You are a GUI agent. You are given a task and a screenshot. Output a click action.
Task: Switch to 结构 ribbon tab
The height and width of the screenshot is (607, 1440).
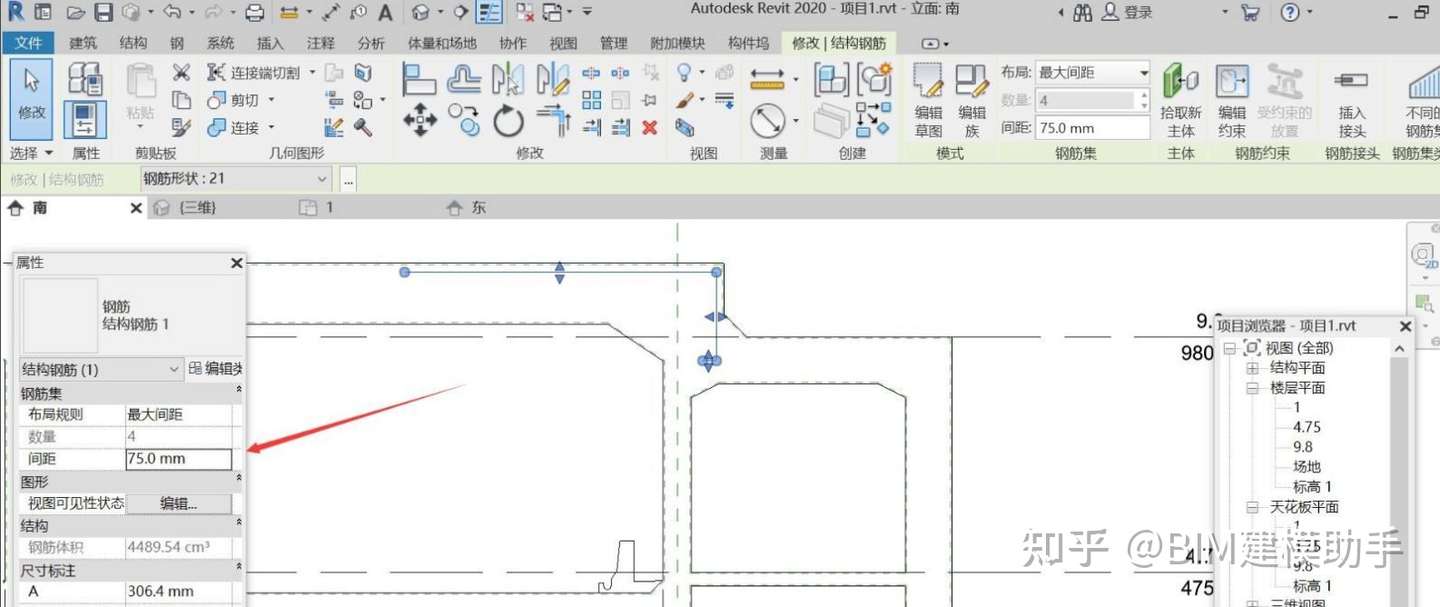tap(133, 43)
